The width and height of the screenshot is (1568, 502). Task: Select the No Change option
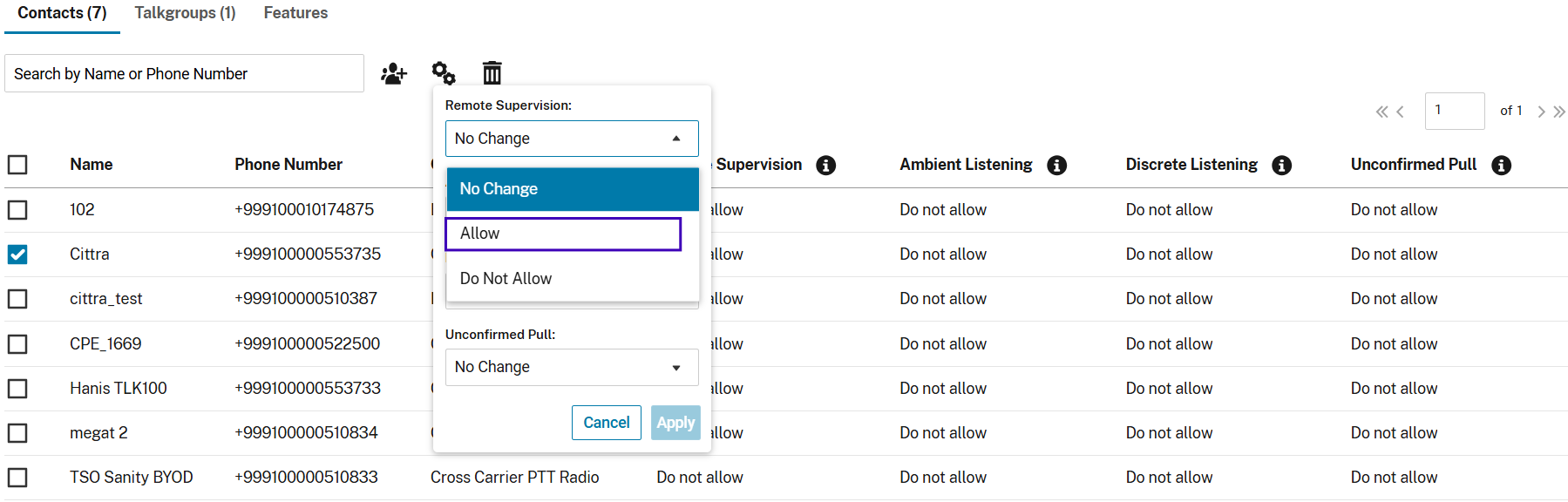click(573, 189)
